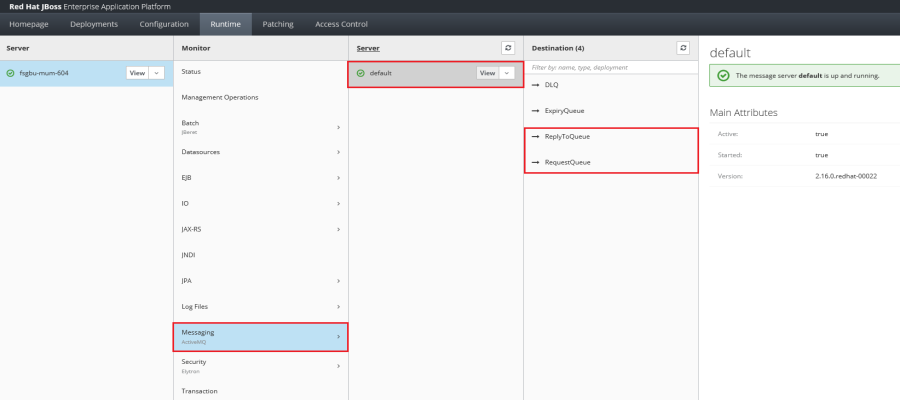
Task: Expand the JAX-RS chevron
Action: [339, 230]
